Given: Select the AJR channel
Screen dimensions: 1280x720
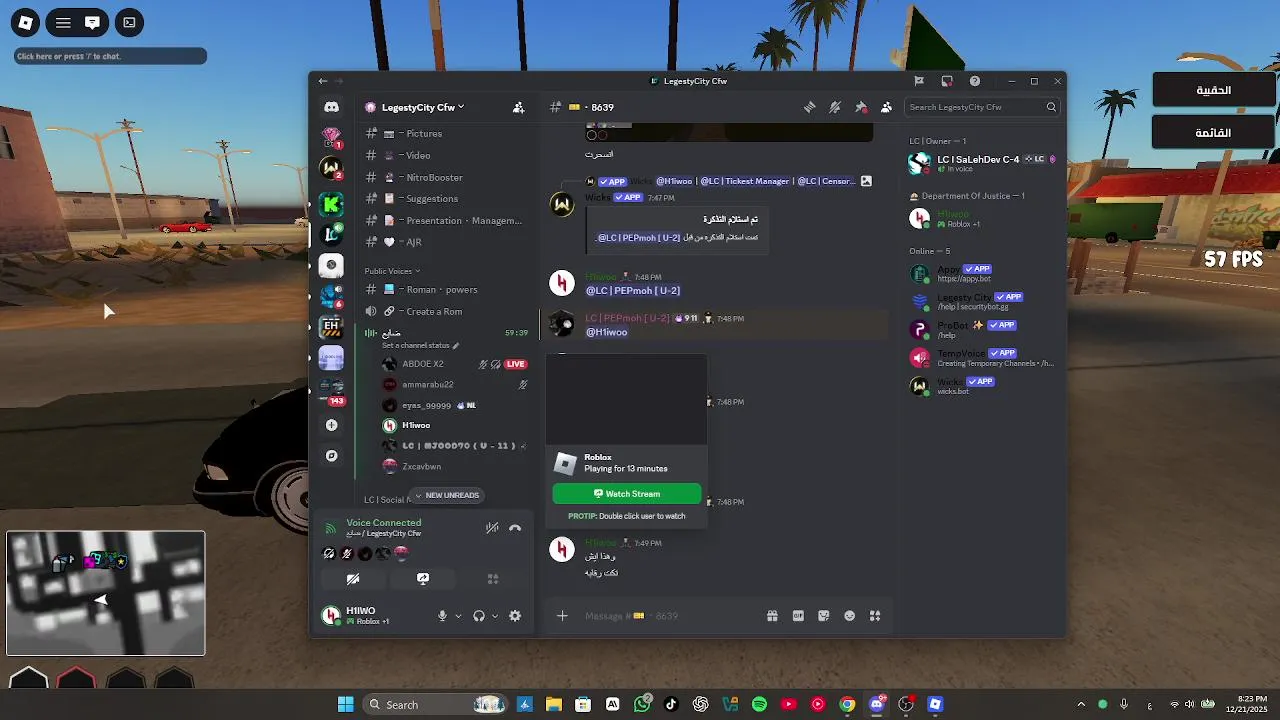Looking at the screenshot, I should pyautogui.click(x=445, y=242).
